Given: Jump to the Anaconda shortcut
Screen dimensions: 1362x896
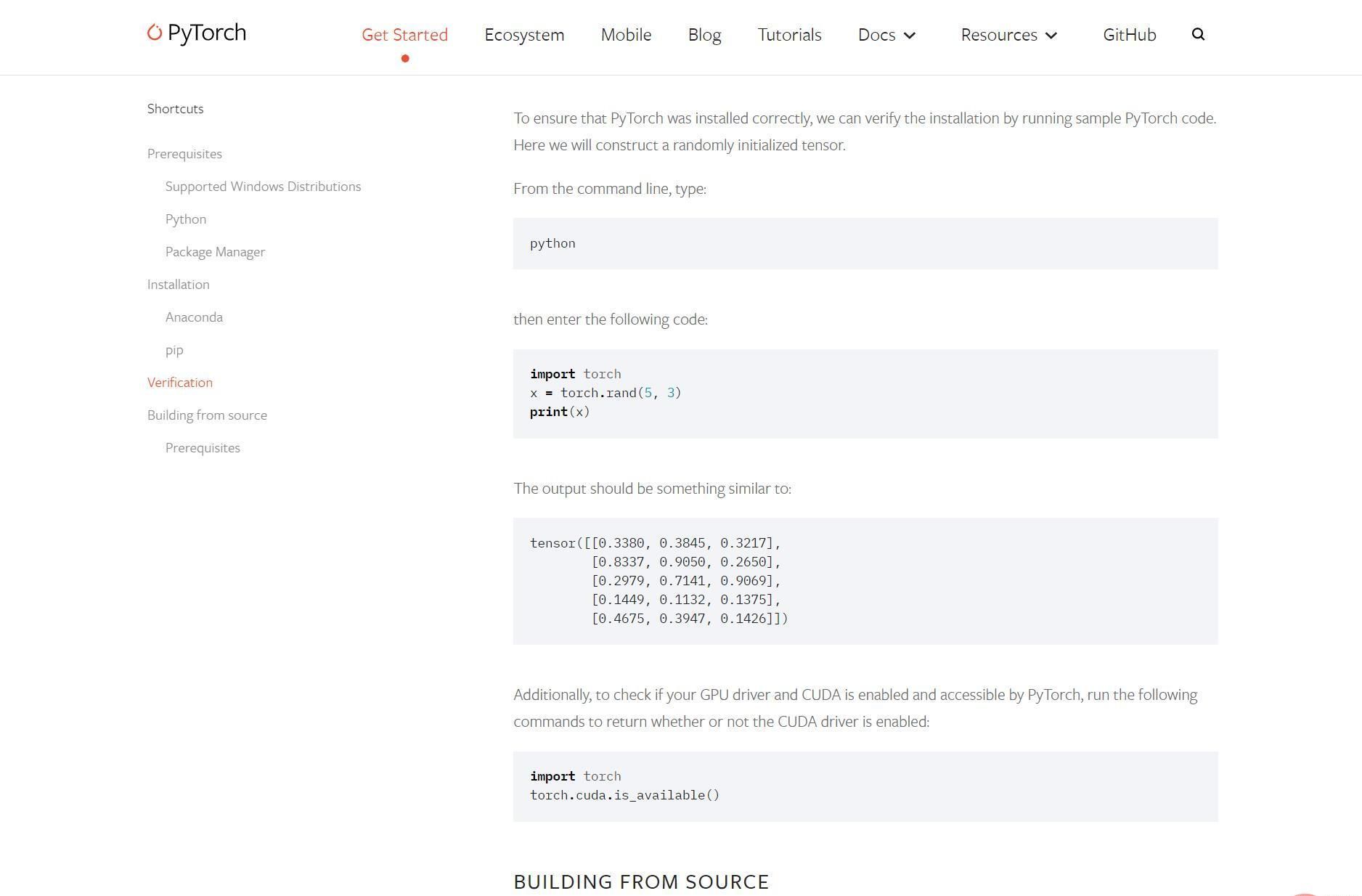Looking at the screenshot, I should (194, 317).
